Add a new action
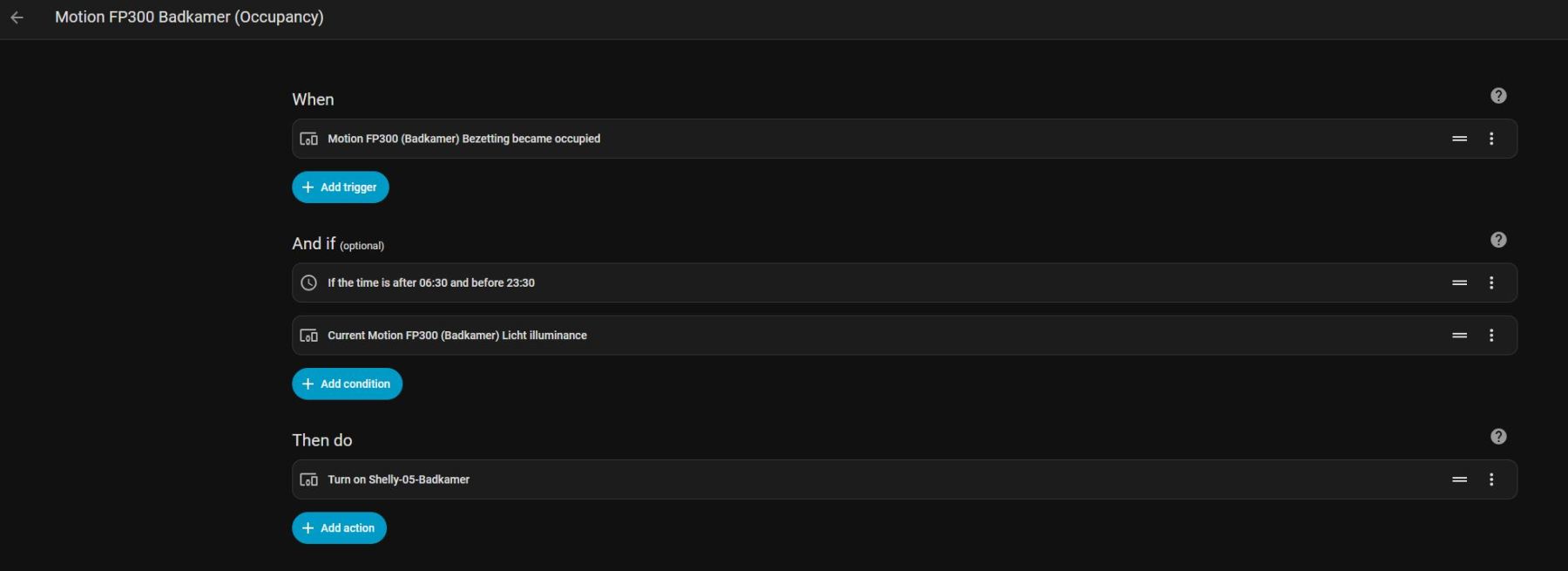Screen dimensions: 1568x571 coord(339,528)
